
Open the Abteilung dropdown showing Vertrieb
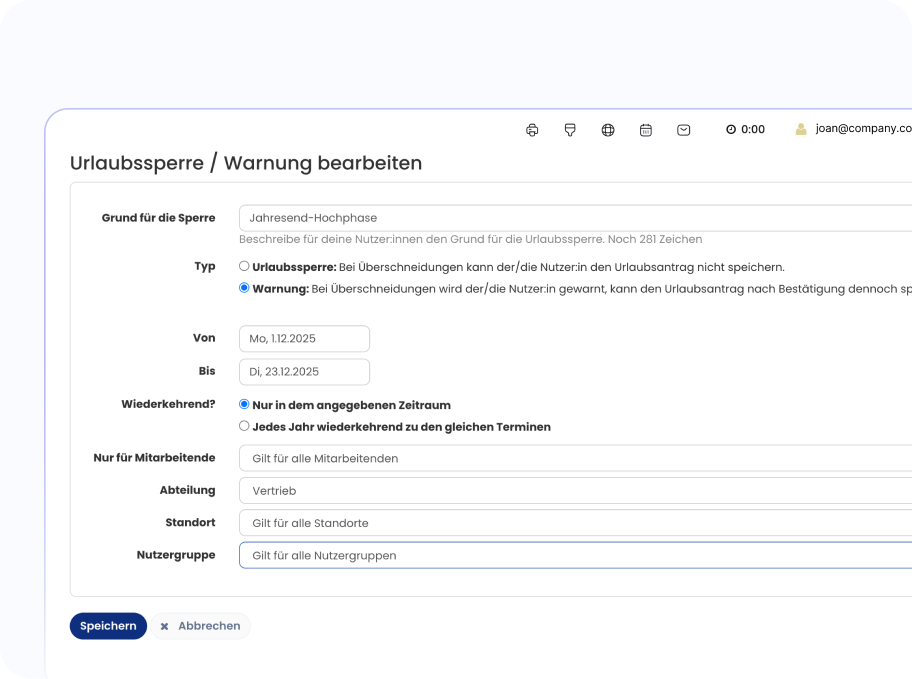point(575,490)
